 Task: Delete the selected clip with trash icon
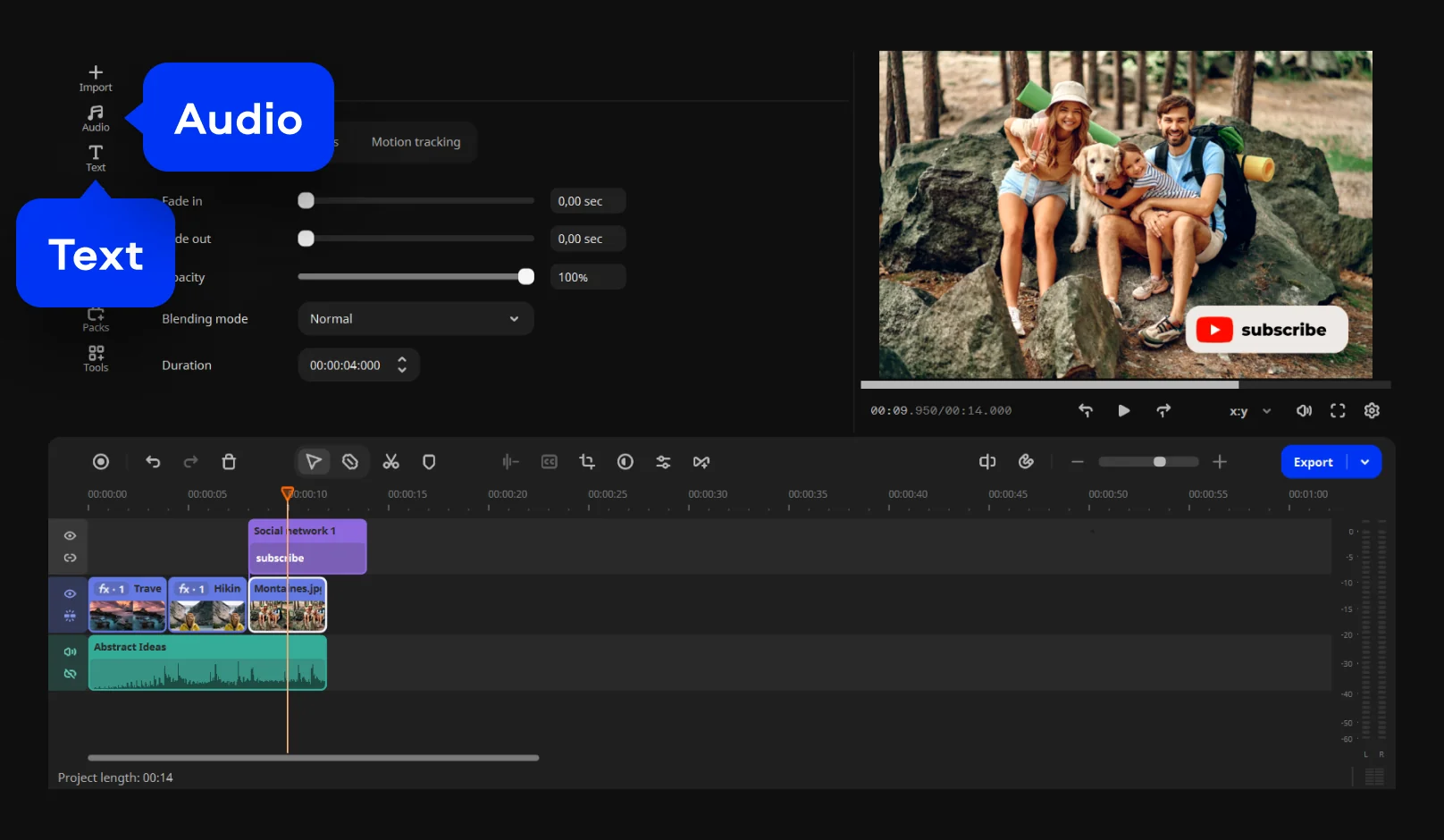[x=229, y=462]
